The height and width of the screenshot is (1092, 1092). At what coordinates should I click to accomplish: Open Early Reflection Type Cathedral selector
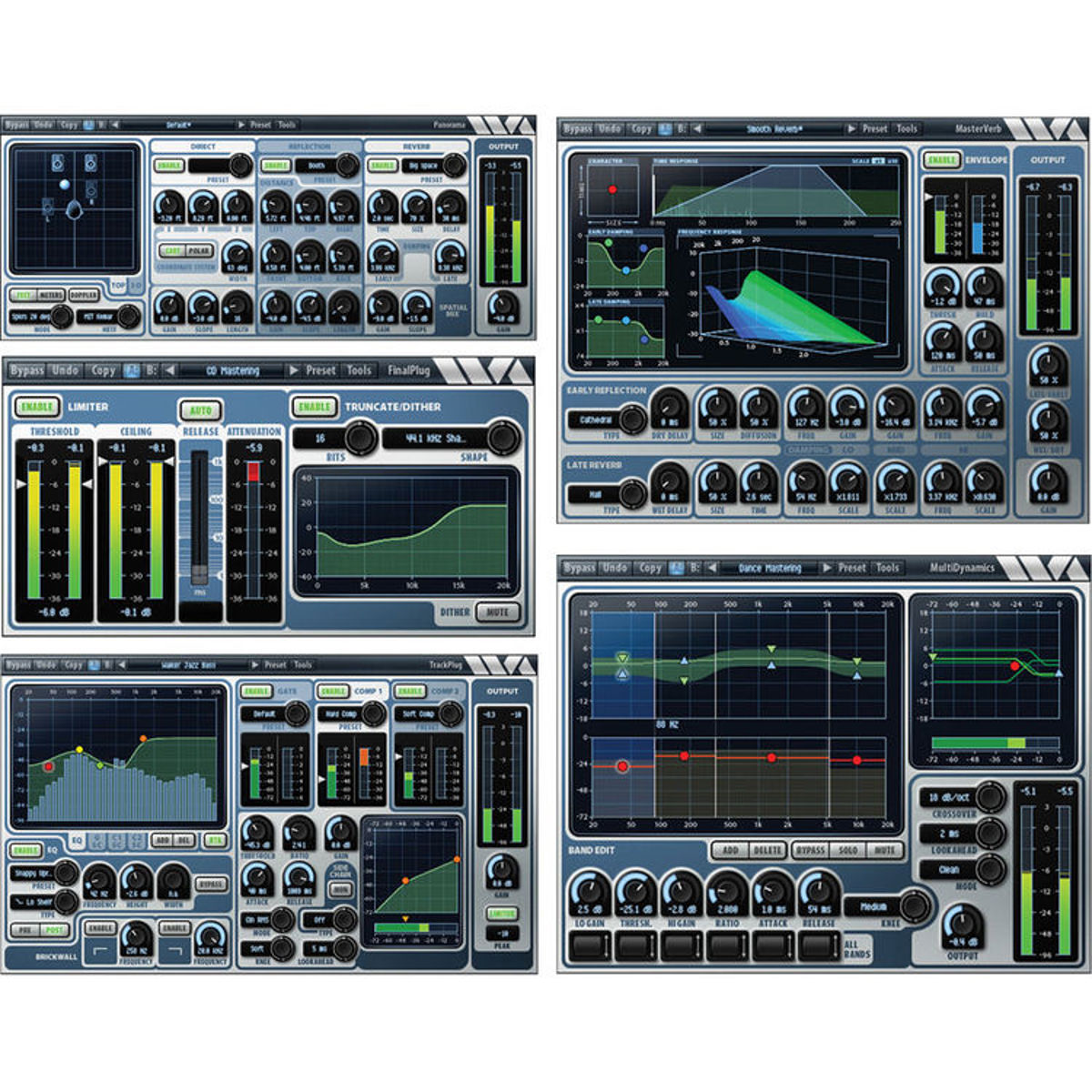pos(606,420)
